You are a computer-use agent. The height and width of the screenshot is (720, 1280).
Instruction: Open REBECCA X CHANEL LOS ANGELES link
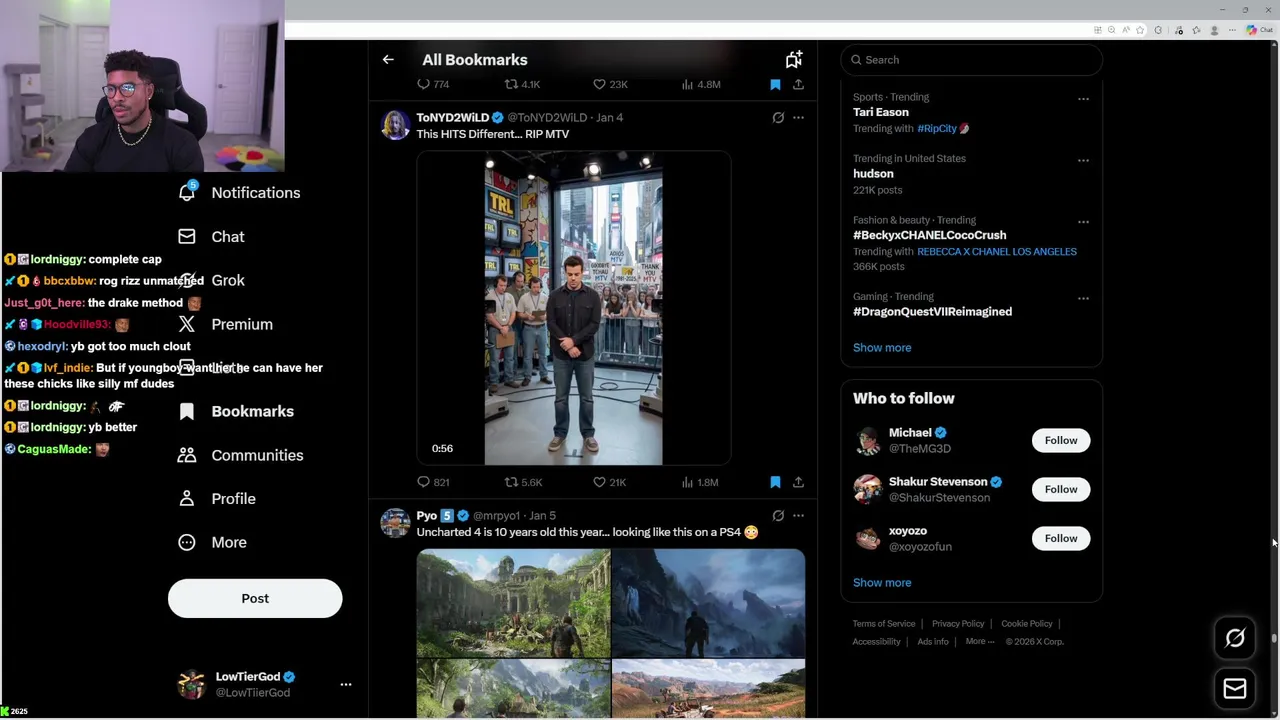pos(997,252)
